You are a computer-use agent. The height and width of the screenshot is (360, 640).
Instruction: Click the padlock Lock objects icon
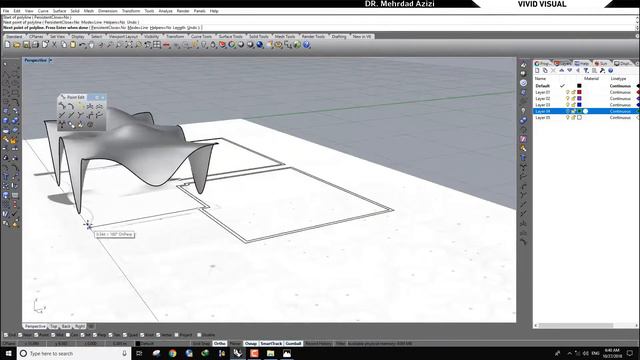pos(213,44)
